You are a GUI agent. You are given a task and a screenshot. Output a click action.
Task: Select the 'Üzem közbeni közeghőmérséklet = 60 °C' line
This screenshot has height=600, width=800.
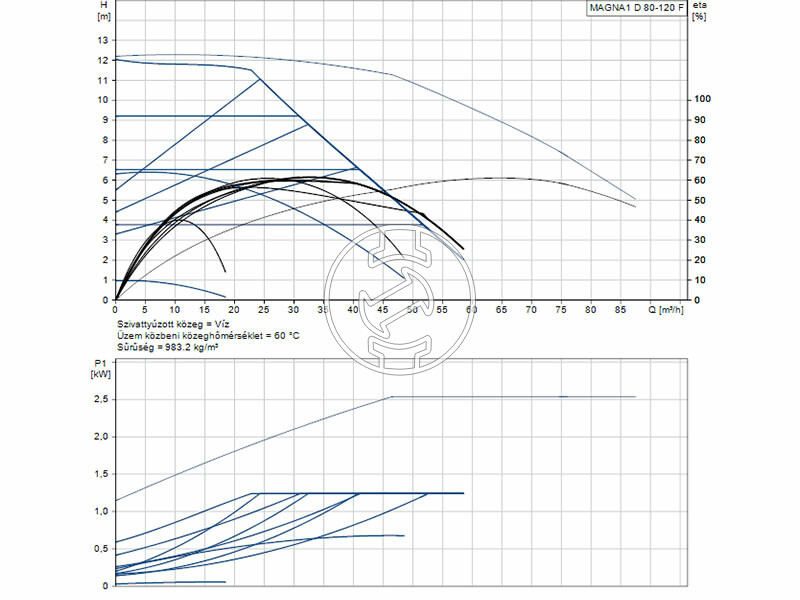[x=208, y=336]
